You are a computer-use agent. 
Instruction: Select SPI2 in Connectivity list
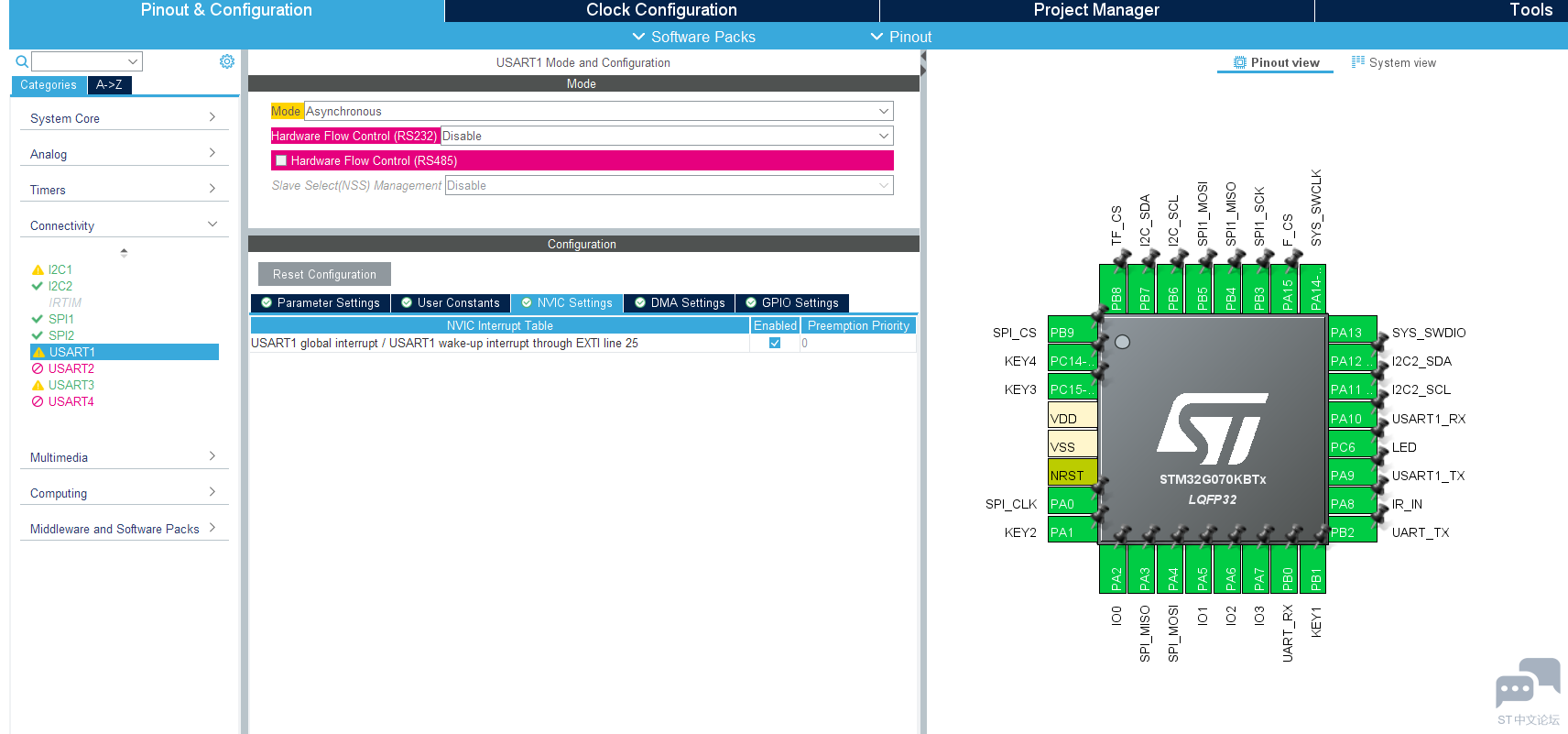tap(61, 335)
